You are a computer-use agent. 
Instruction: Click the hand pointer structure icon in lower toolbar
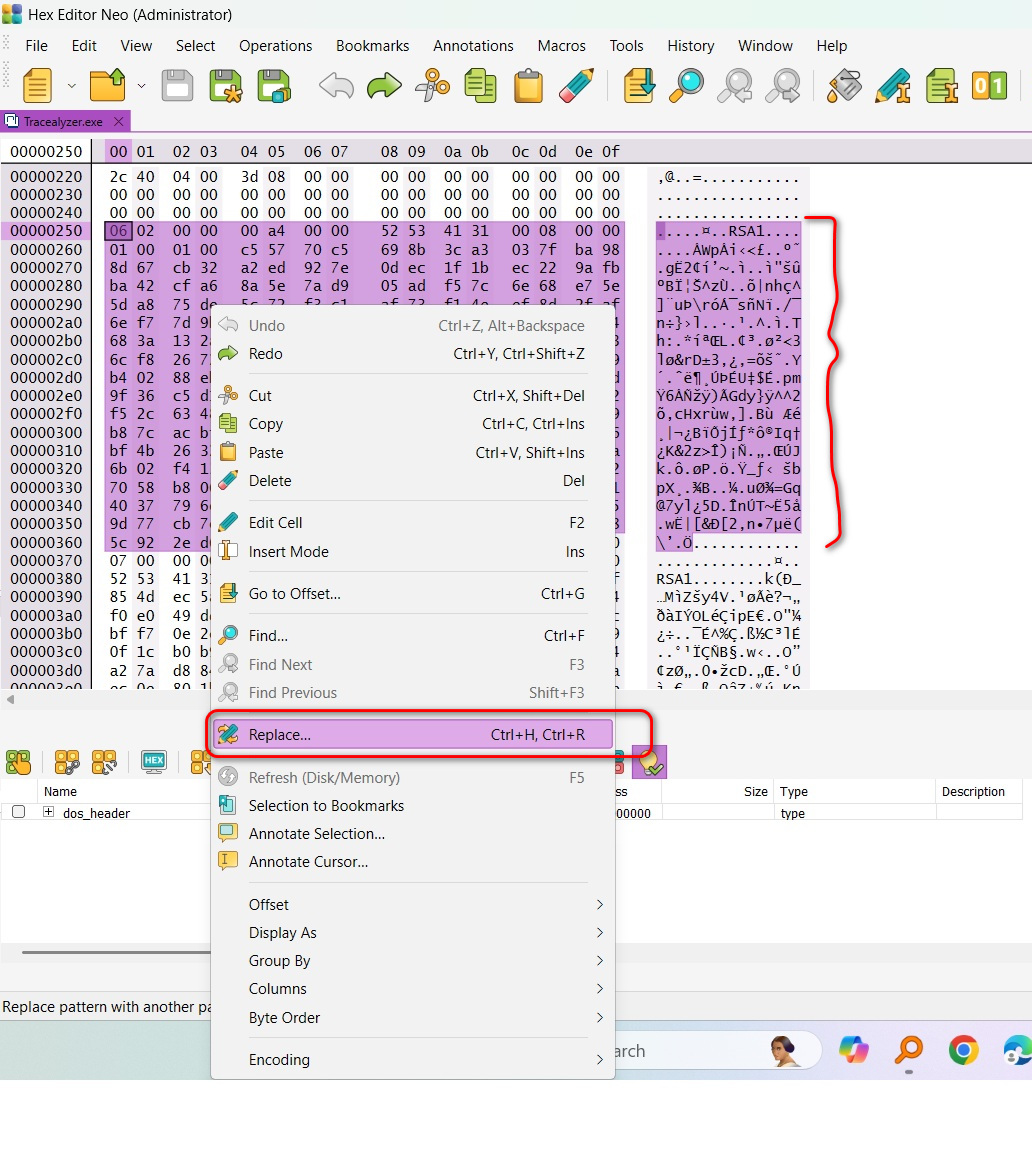[19, 762]
